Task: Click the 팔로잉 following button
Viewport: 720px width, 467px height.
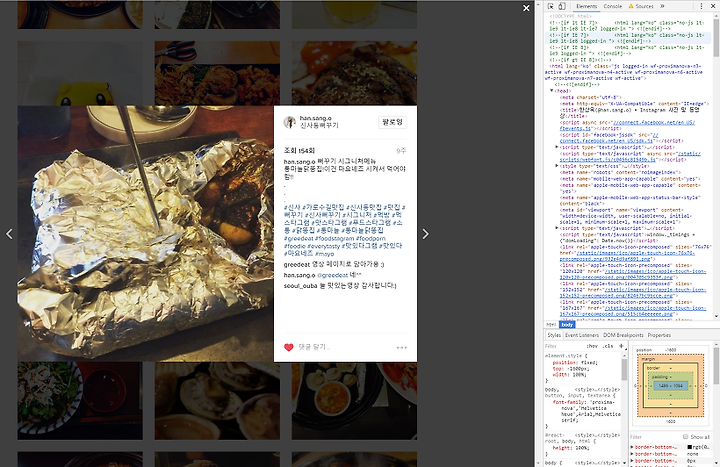Action: point(392,122)
